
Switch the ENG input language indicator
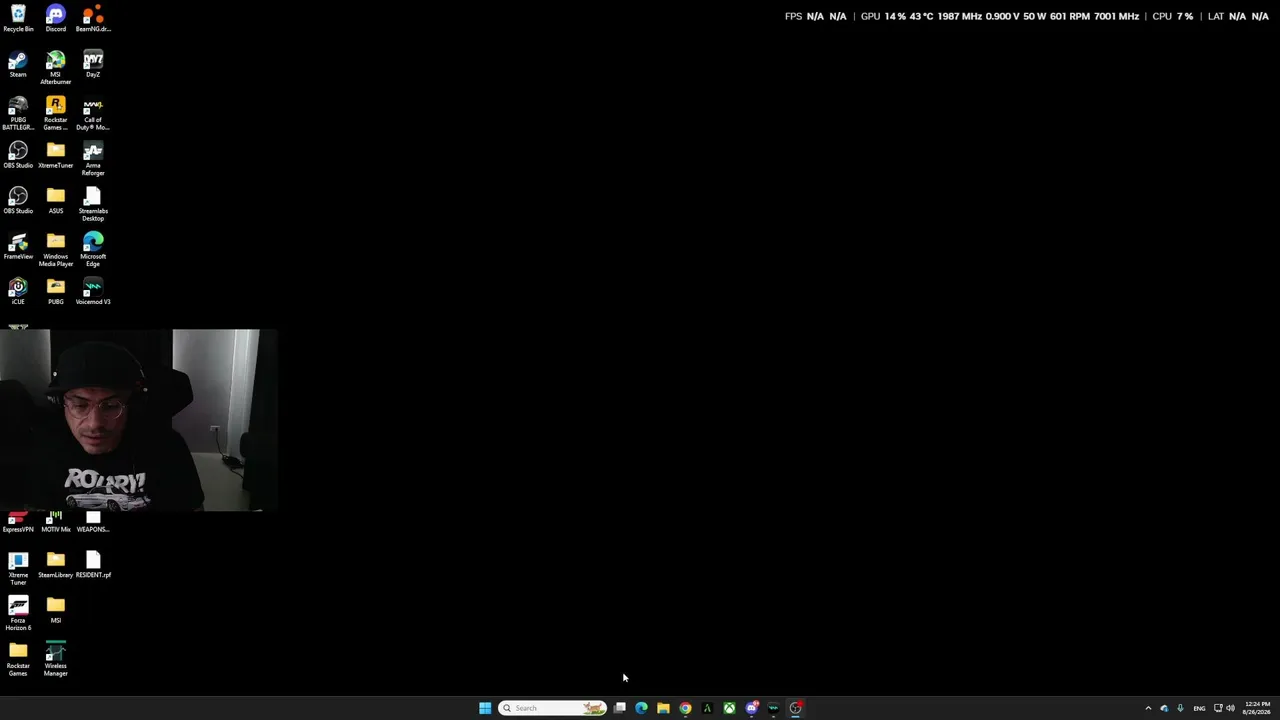coord(1199,708)
